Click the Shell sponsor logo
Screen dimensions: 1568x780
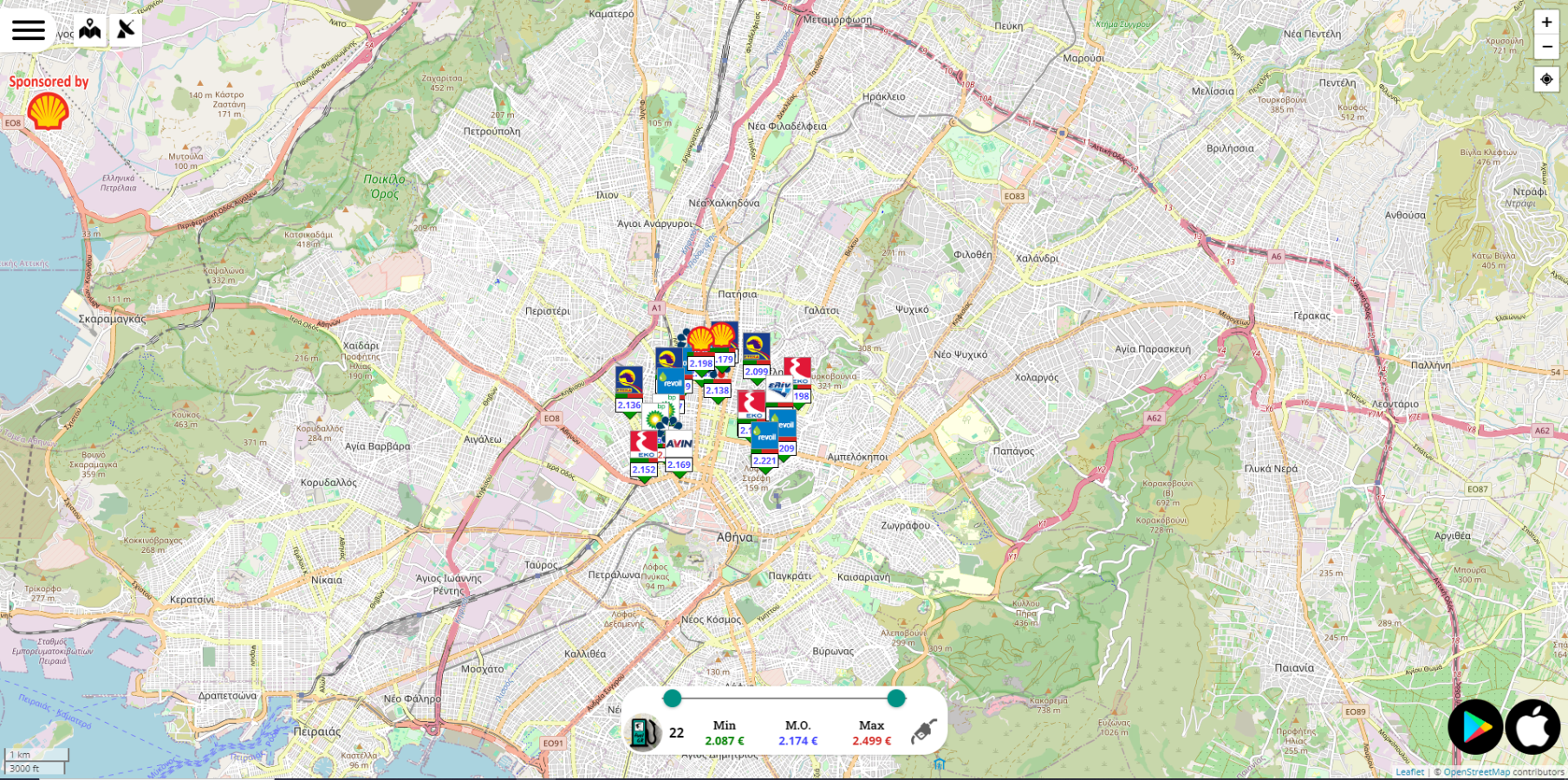point(49,111)
